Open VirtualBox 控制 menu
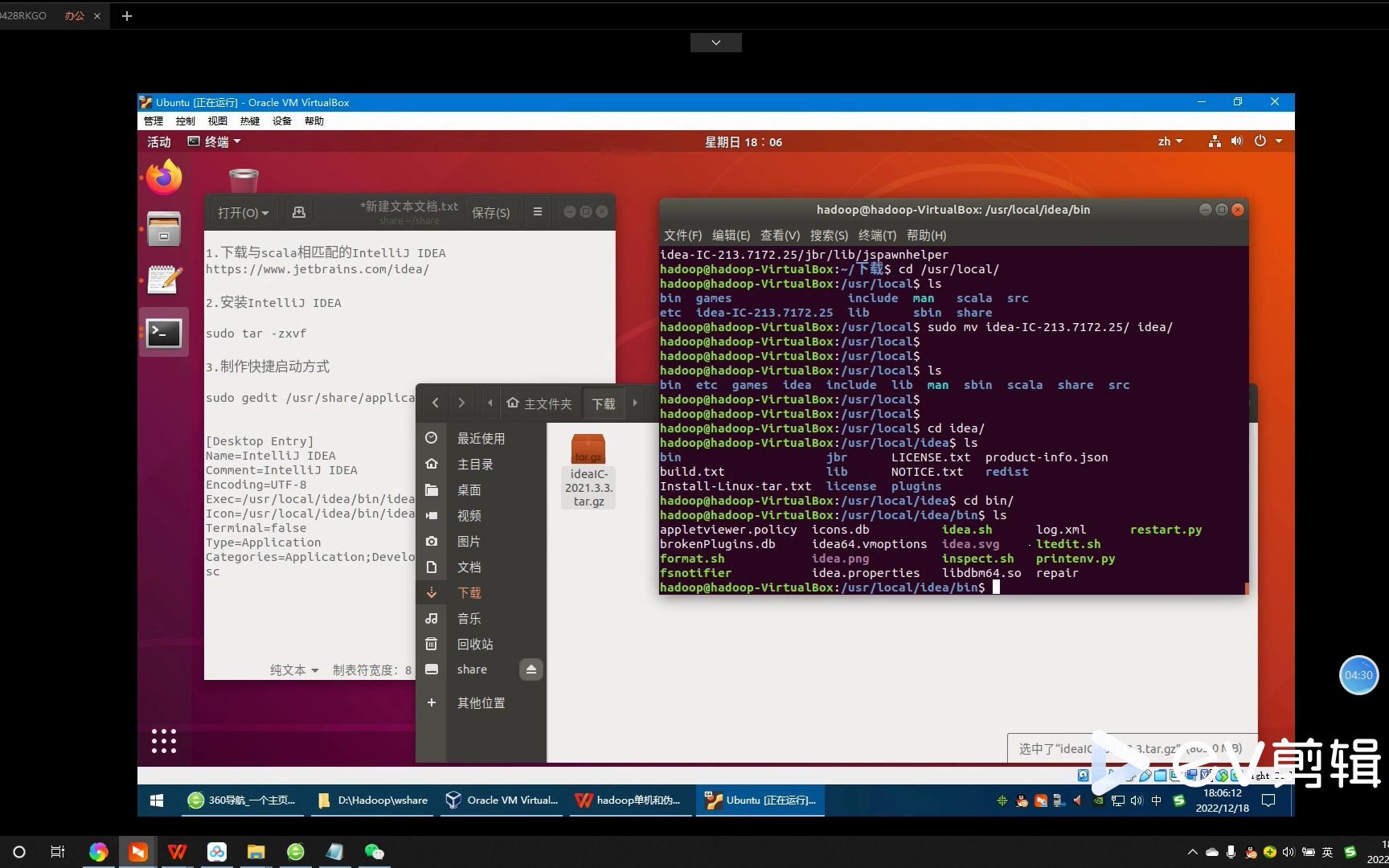1389x868 pixels. pyautogui.click(x=186, y=121)
